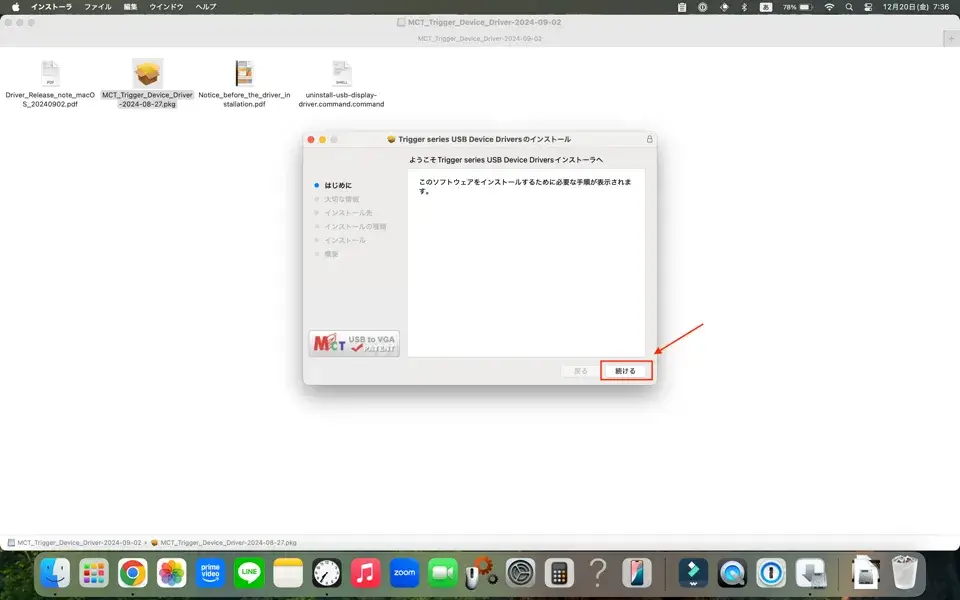This screenshot has width=960, height=600.
Task: Open the Apple menu
Action: point(16,7)
